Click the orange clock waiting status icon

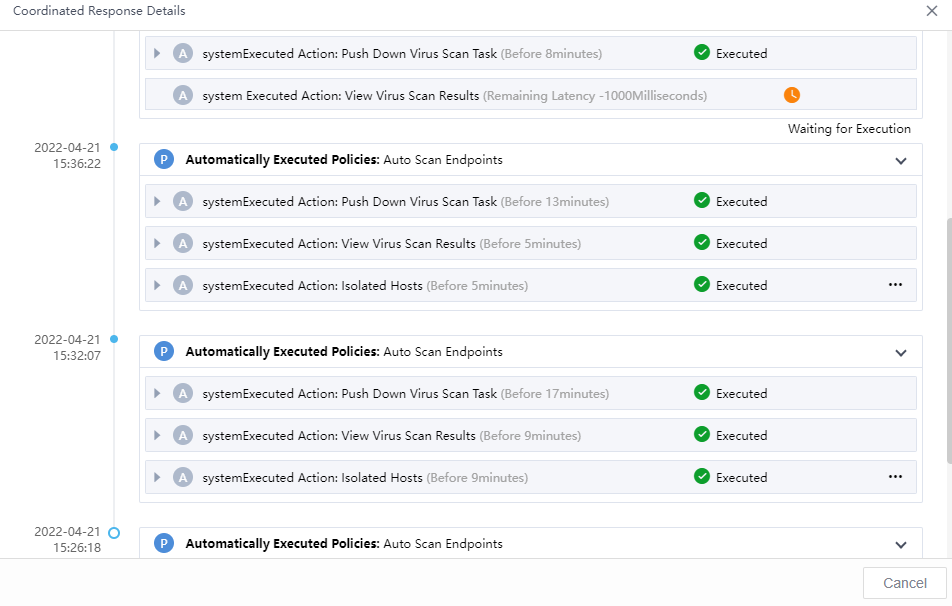(x=792, y=95)
